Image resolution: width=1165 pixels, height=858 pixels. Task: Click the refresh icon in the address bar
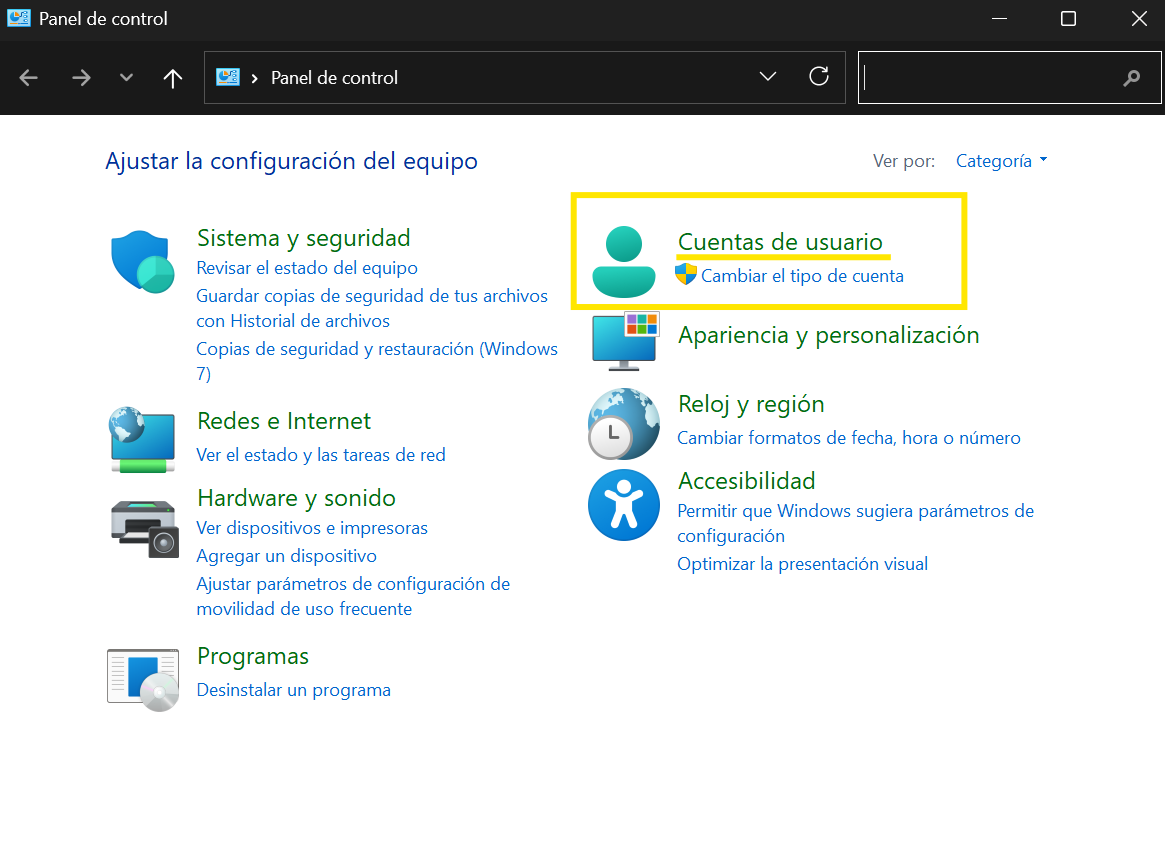click(819, 77)
